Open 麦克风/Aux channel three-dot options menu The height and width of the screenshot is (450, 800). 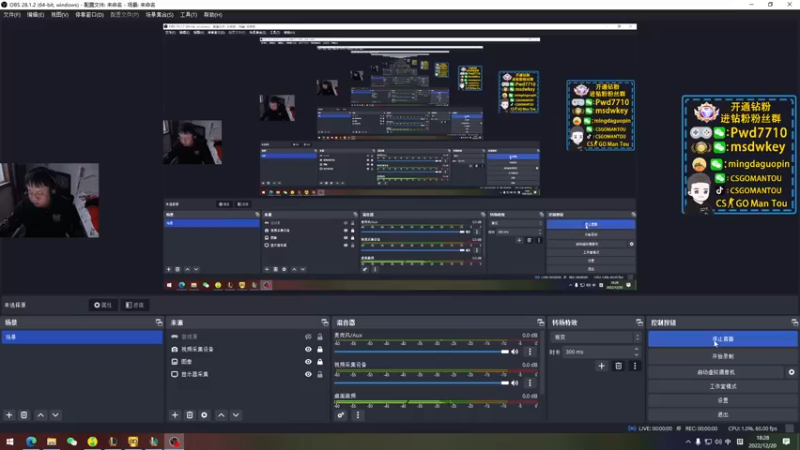pos(530,352)
